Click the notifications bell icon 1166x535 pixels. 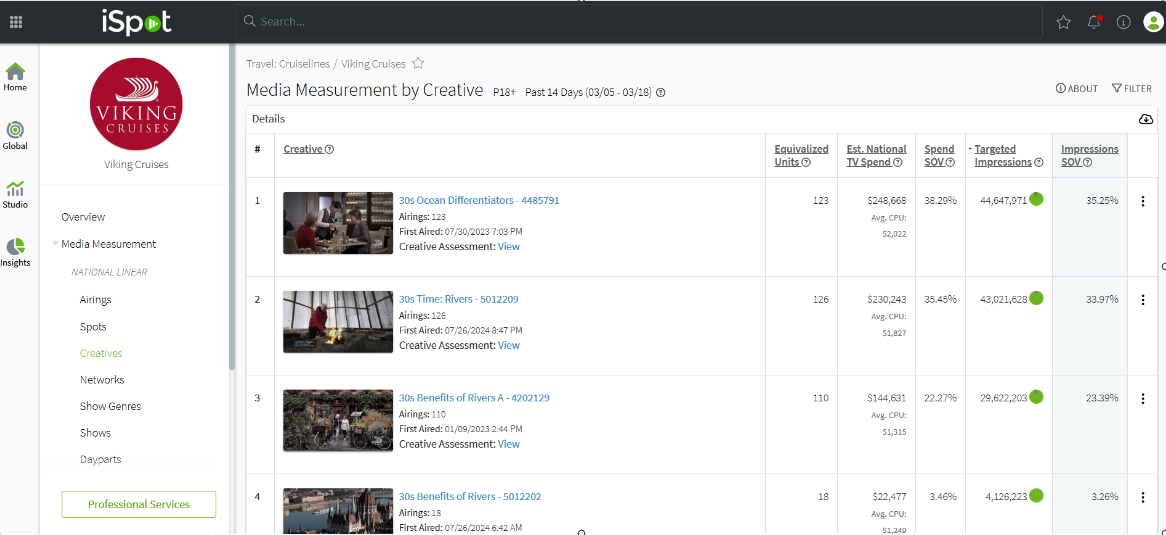coord(1094,22)
